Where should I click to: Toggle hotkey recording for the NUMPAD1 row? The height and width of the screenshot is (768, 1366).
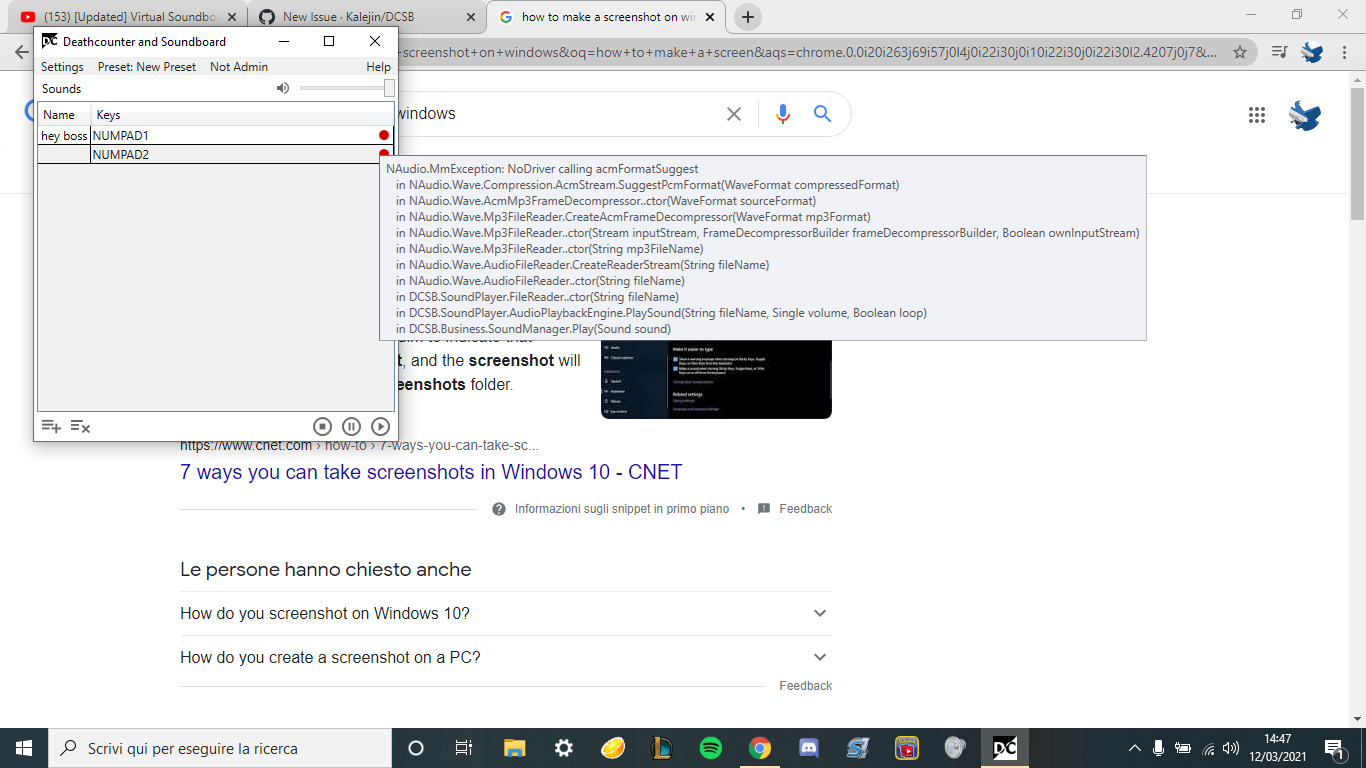(383, 135)
